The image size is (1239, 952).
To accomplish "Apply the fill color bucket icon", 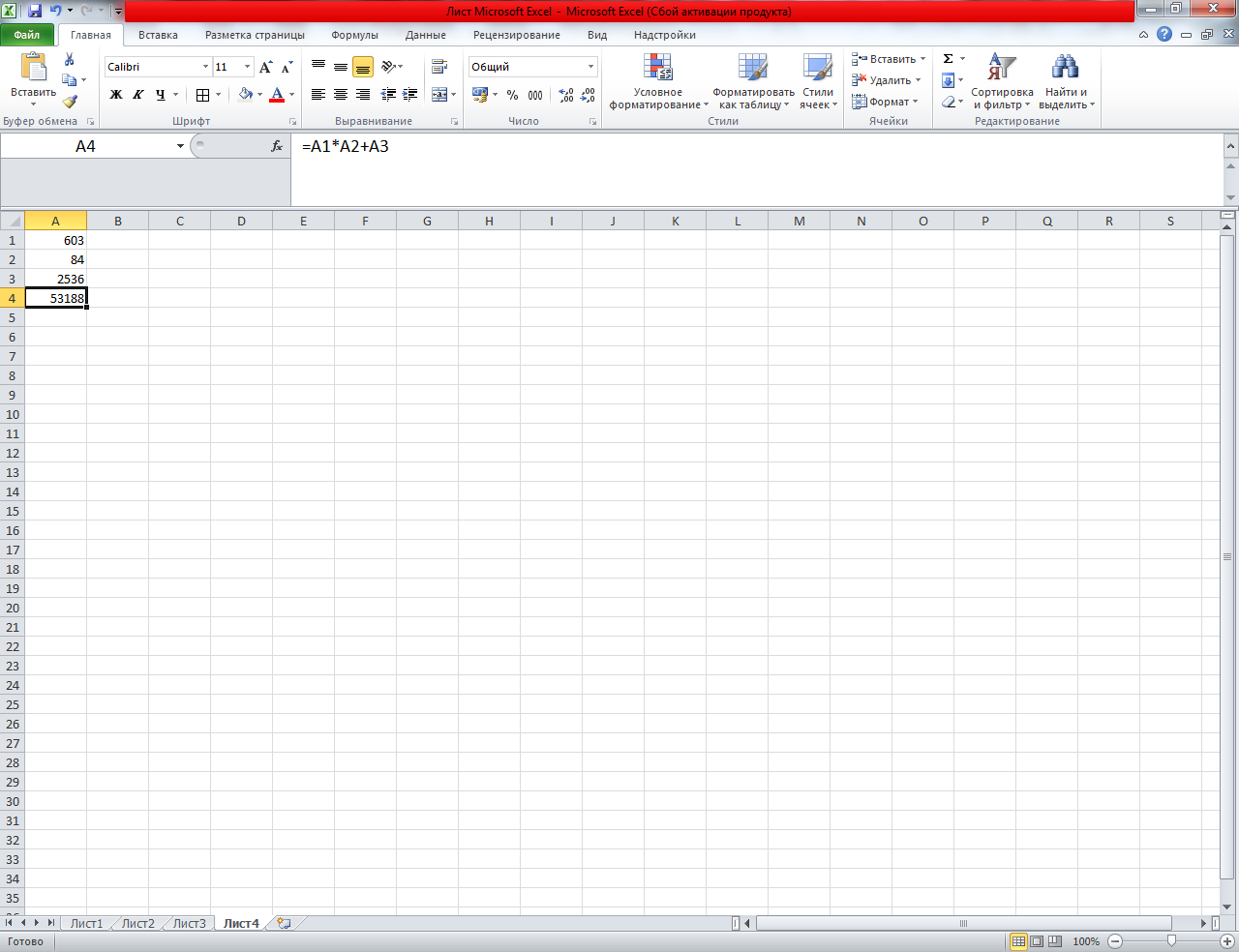I will tap(246, 95).
